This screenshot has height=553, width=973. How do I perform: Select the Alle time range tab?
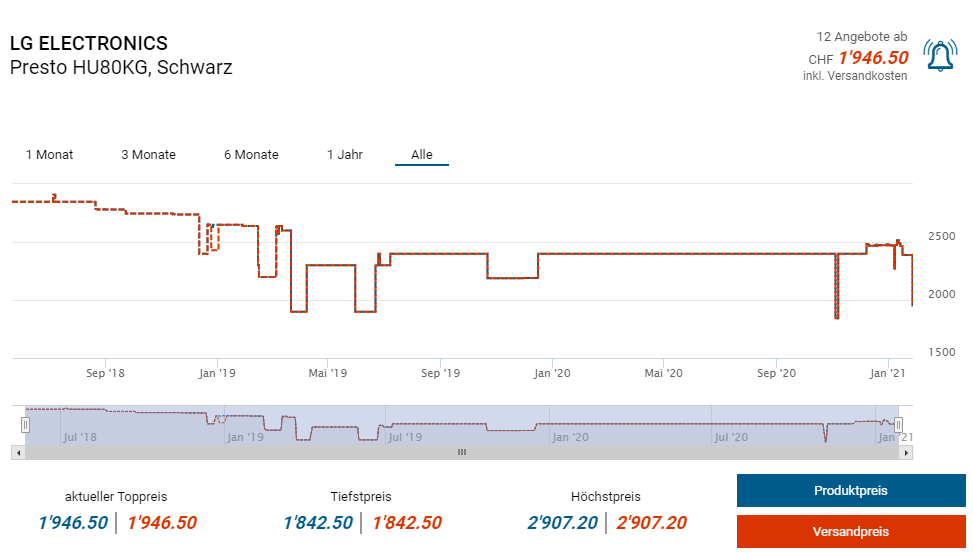(422, 155)
